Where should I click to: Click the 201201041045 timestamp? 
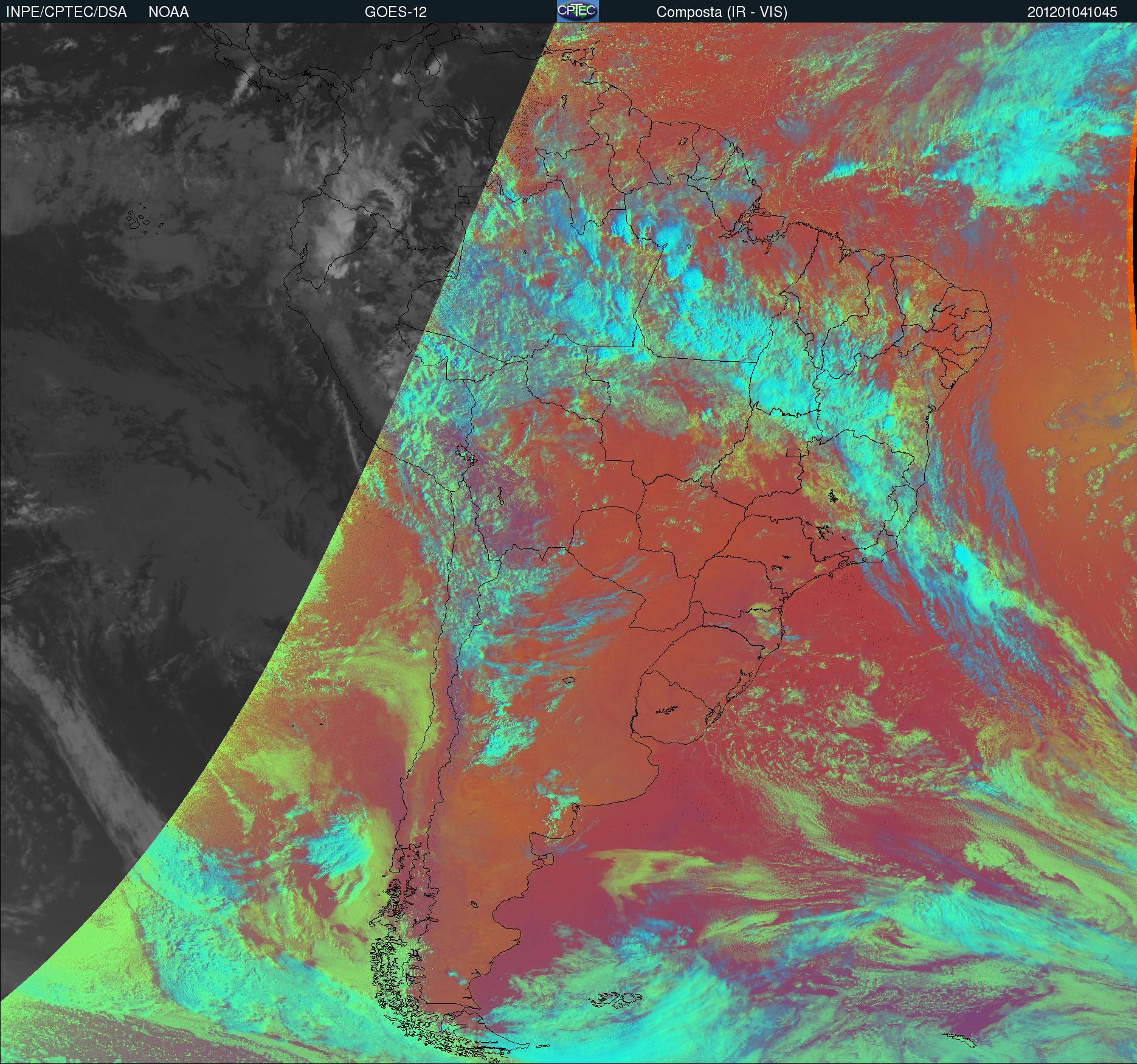click(1072, 12)
